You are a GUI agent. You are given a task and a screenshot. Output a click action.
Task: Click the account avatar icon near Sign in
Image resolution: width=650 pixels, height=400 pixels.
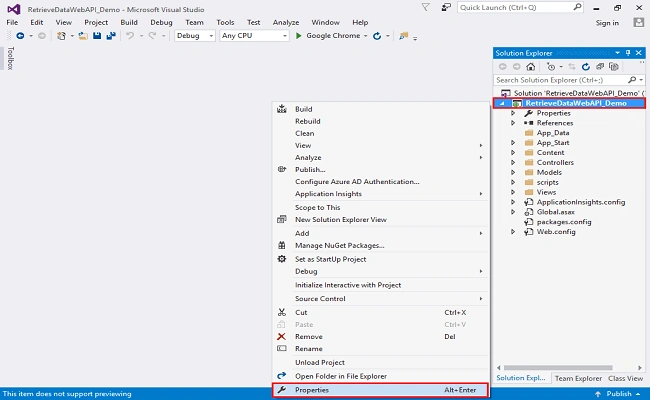tap(639, 22)
